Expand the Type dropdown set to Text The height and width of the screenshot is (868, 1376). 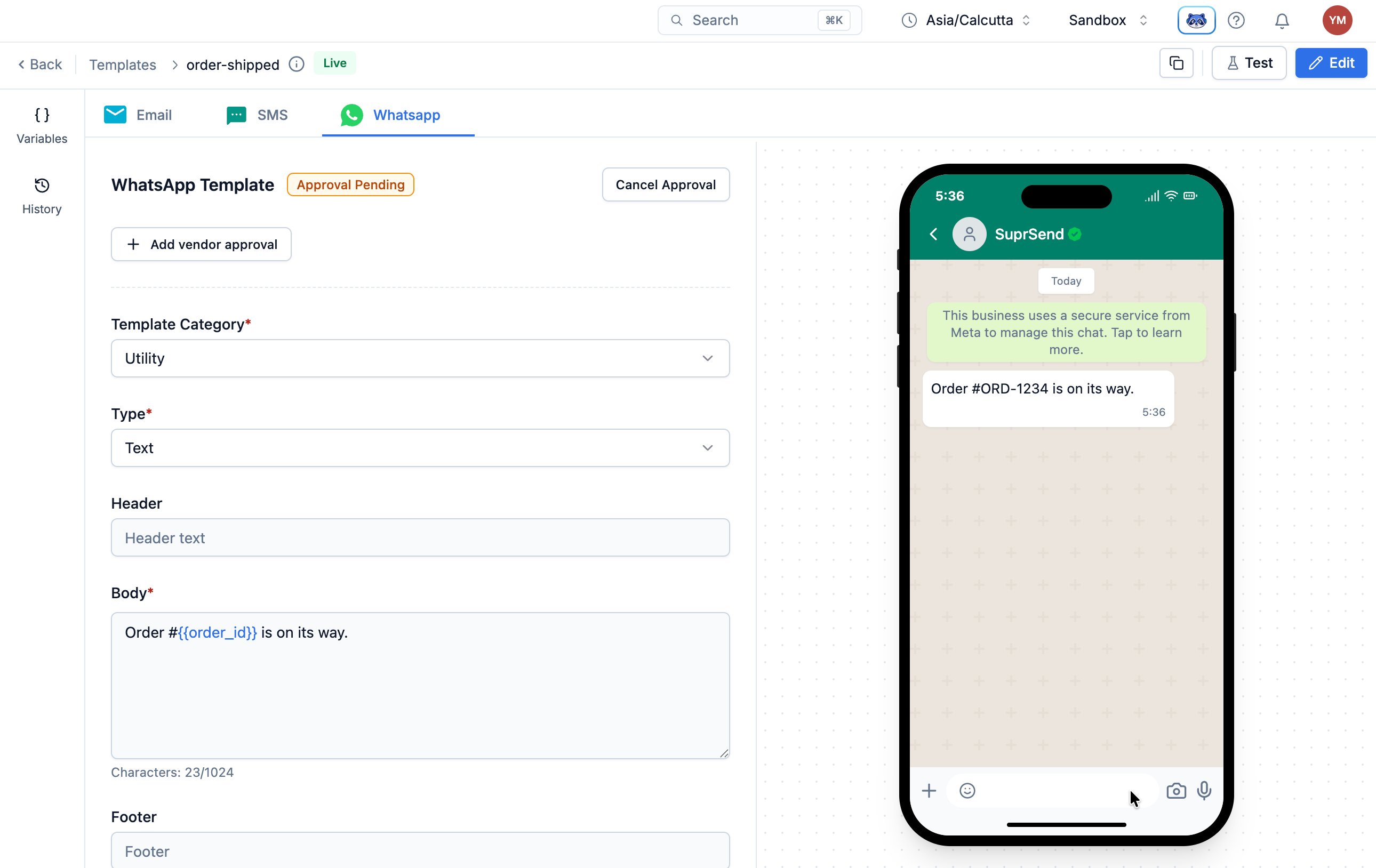420,448
